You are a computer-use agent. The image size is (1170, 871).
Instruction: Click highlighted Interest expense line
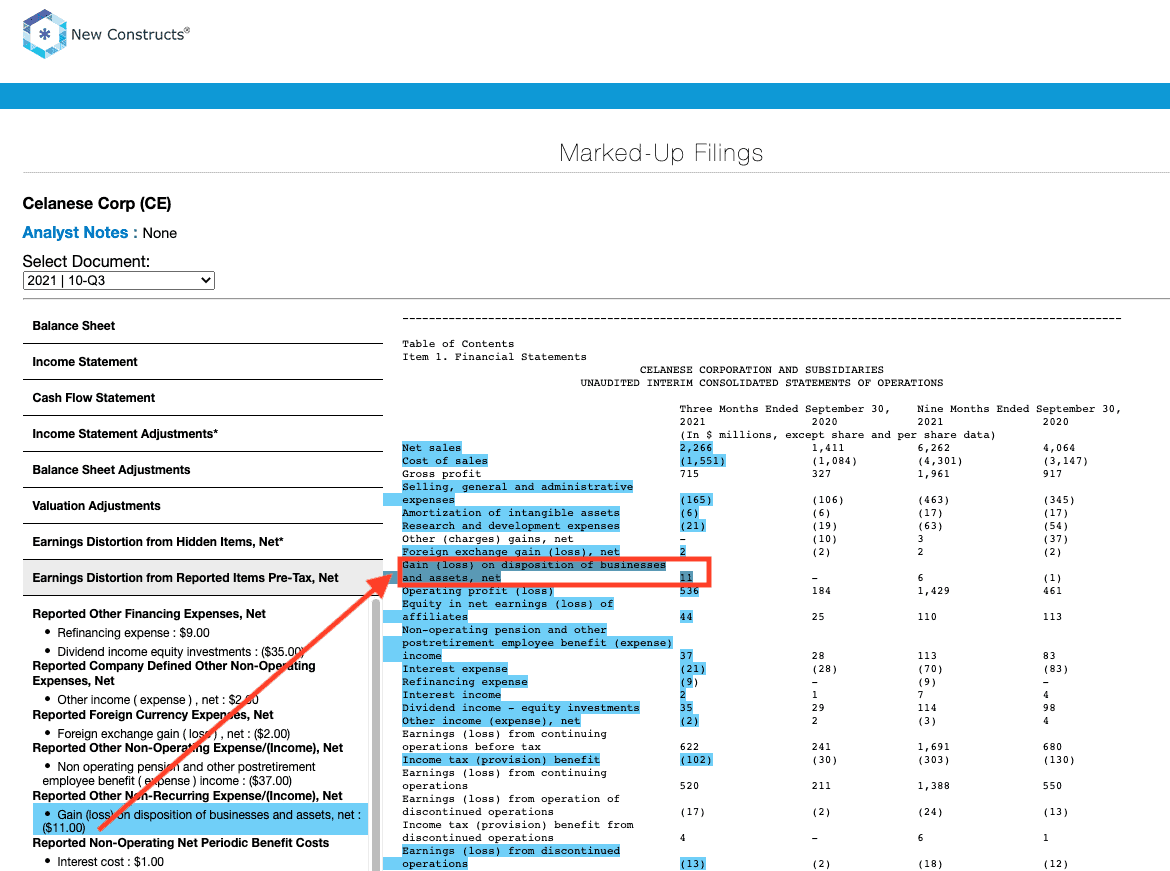click(454, 669)
